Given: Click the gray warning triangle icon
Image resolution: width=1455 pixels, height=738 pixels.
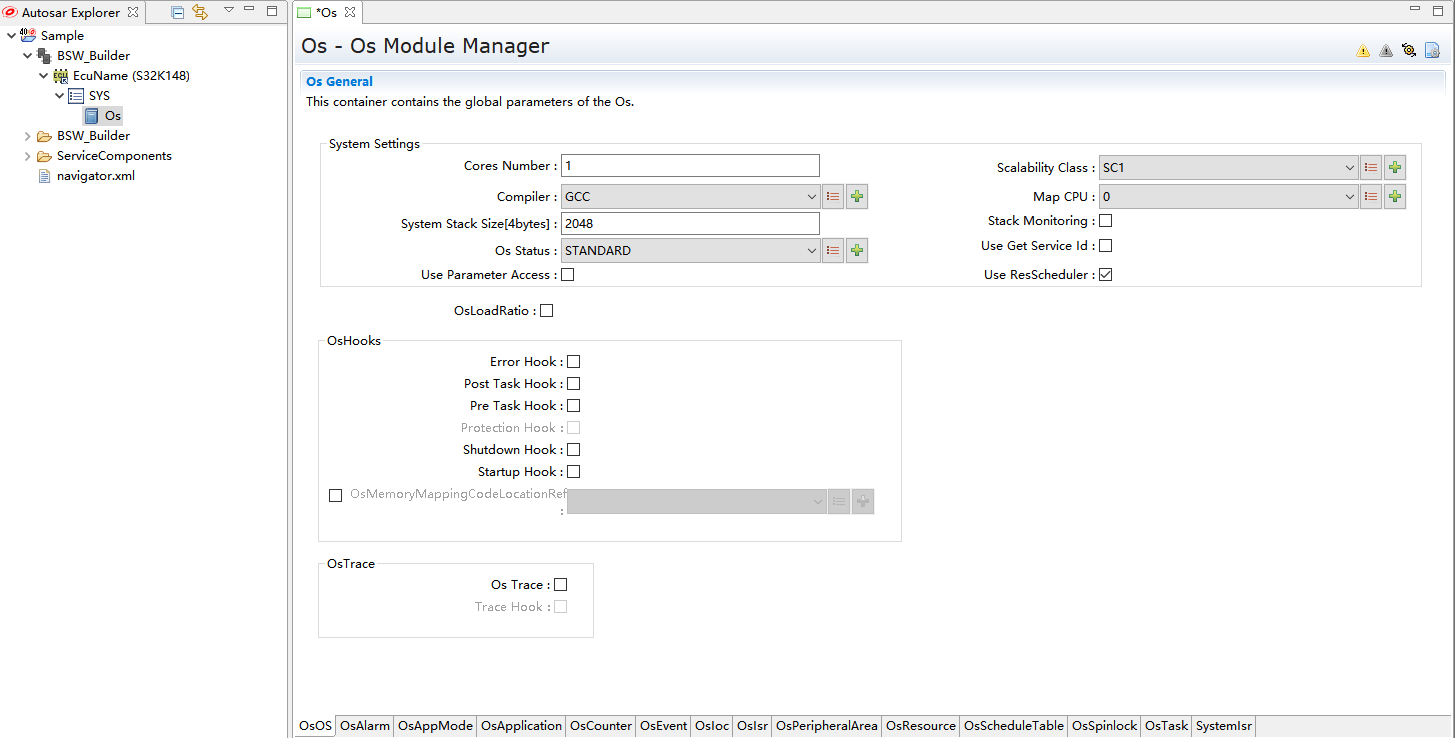Looking at the screenshot, I should [x=1386, y=51].
